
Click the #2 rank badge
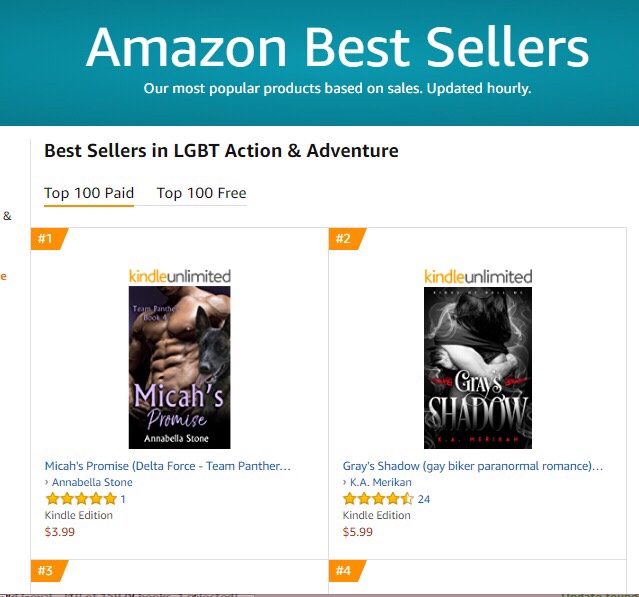point(345,239)
